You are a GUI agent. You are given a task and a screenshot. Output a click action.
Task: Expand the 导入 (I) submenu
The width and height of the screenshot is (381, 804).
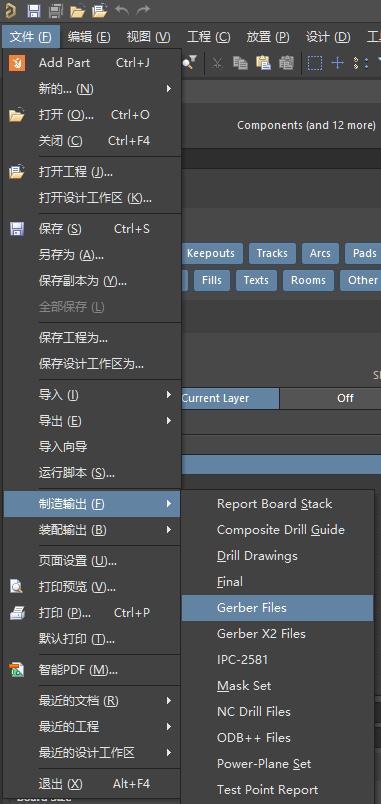(x=92, y=395)
